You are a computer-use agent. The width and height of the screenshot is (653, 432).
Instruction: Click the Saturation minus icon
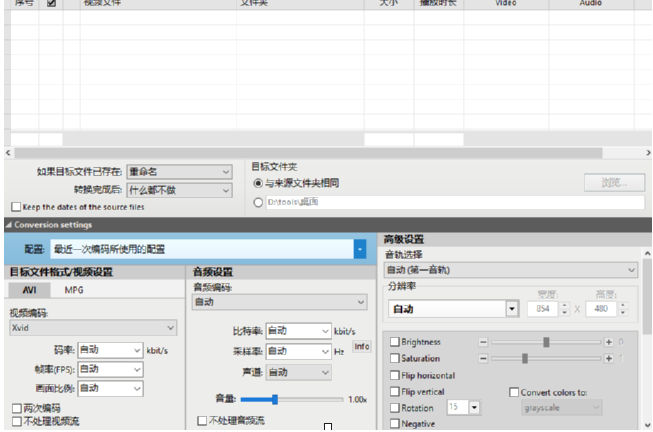coord(483,358)
